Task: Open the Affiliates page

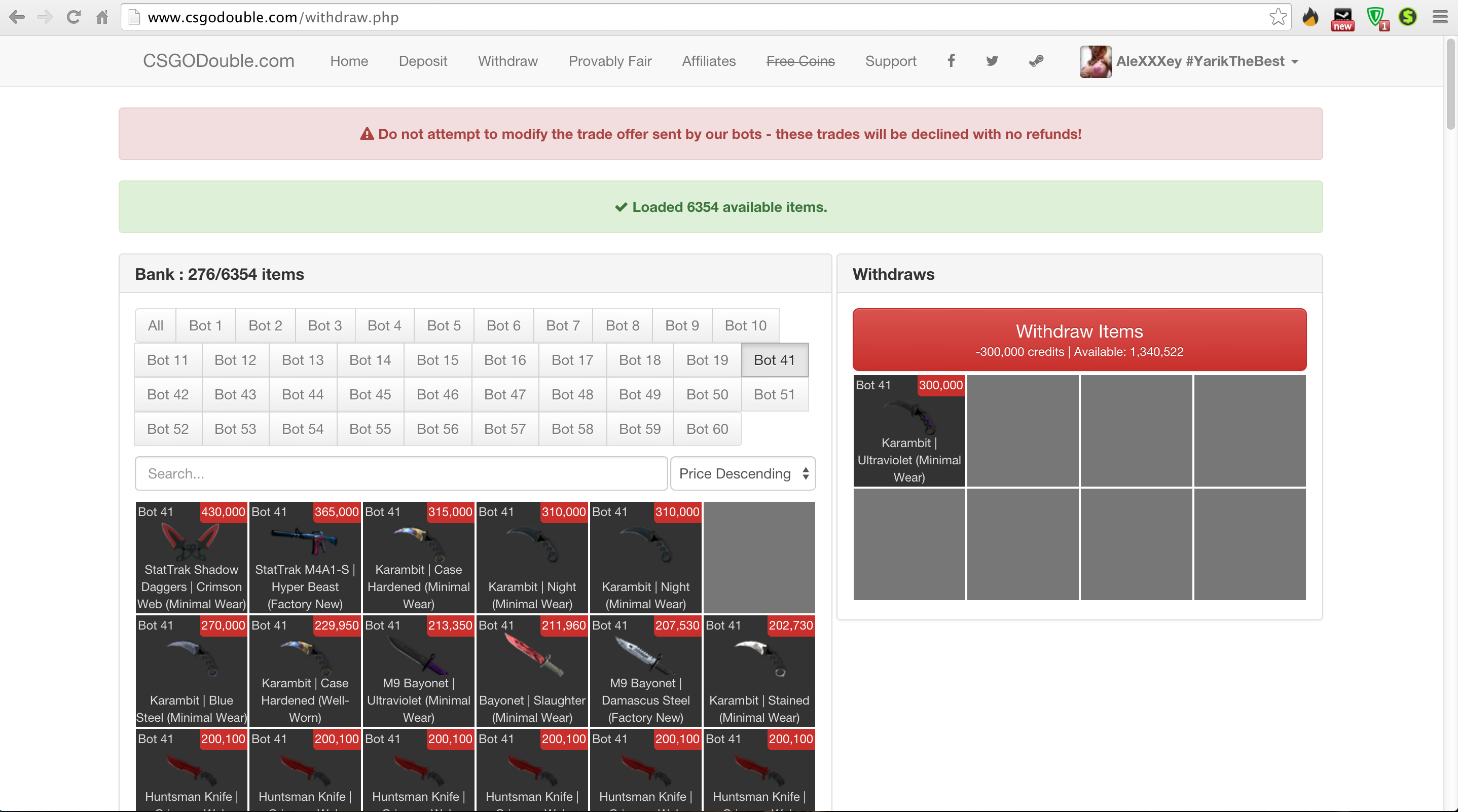Action: click(x=709, y=61)
